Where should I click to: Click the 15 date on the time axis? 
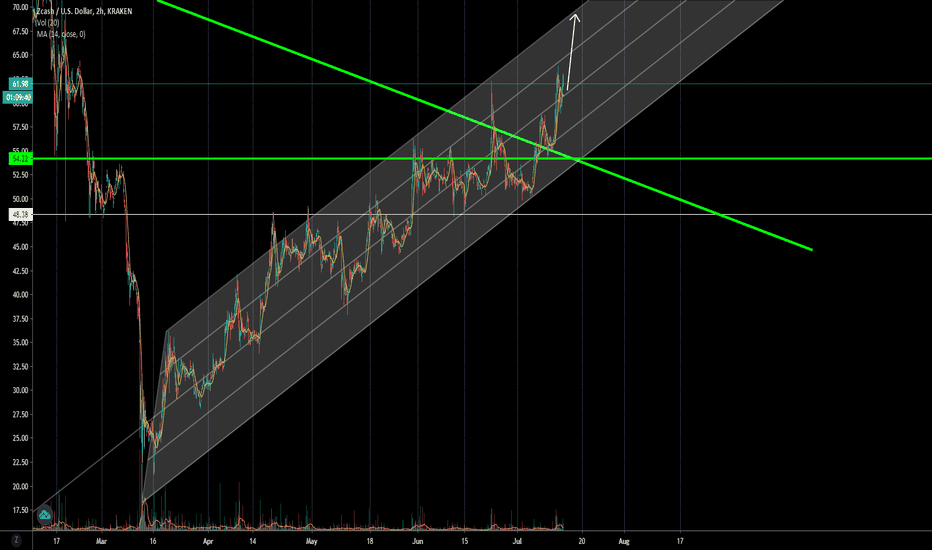click(465, 542)
